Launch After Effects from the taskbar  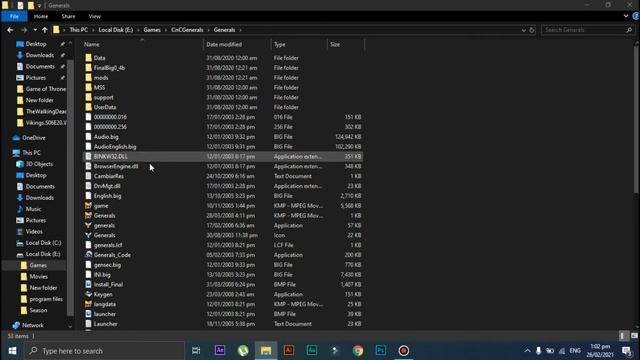coord(220,351)
